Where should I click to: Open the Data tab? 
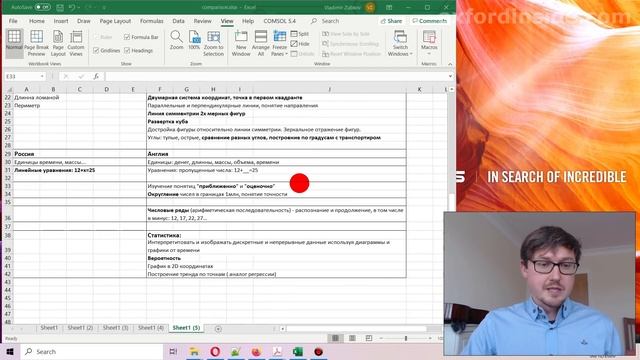[178, 21]
